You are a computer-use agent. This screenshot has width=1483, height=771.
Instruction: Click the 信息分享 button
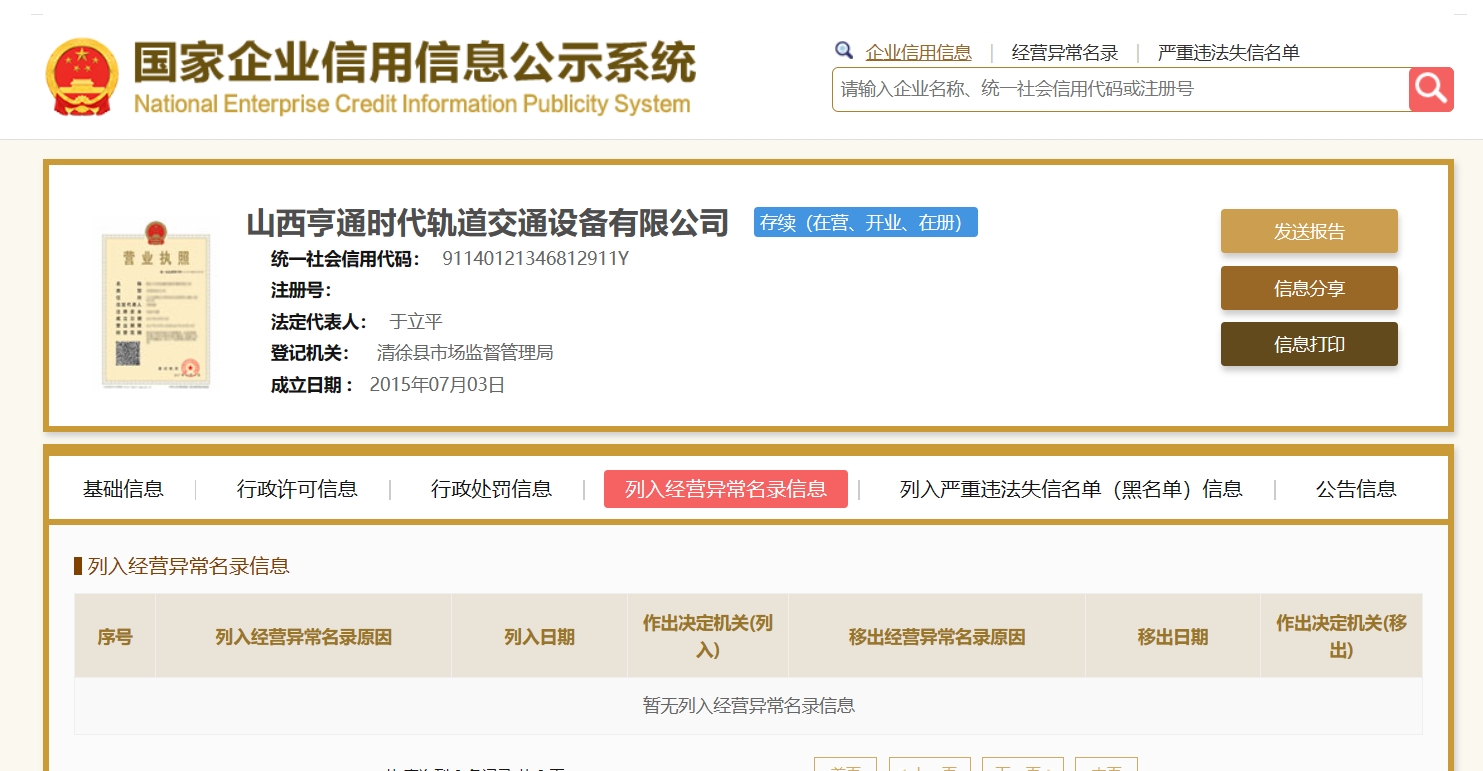[1309, 289]
